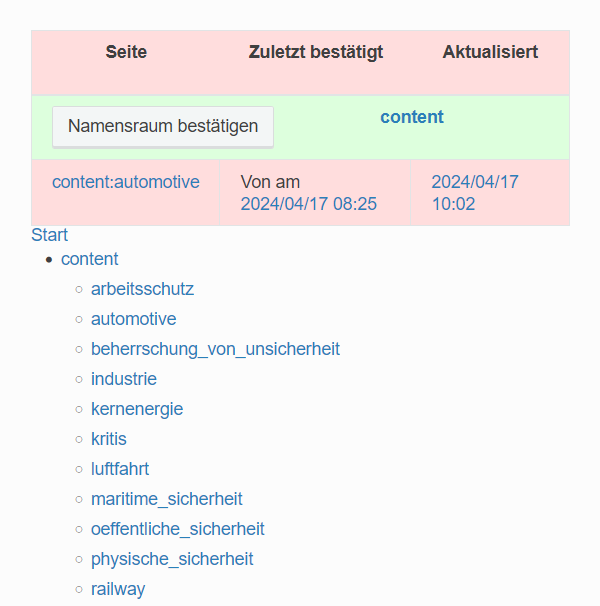Image resolution: width=600 pixels, height=606 pixels.
Task: Click the Seite column header
Action: (126, 52)
